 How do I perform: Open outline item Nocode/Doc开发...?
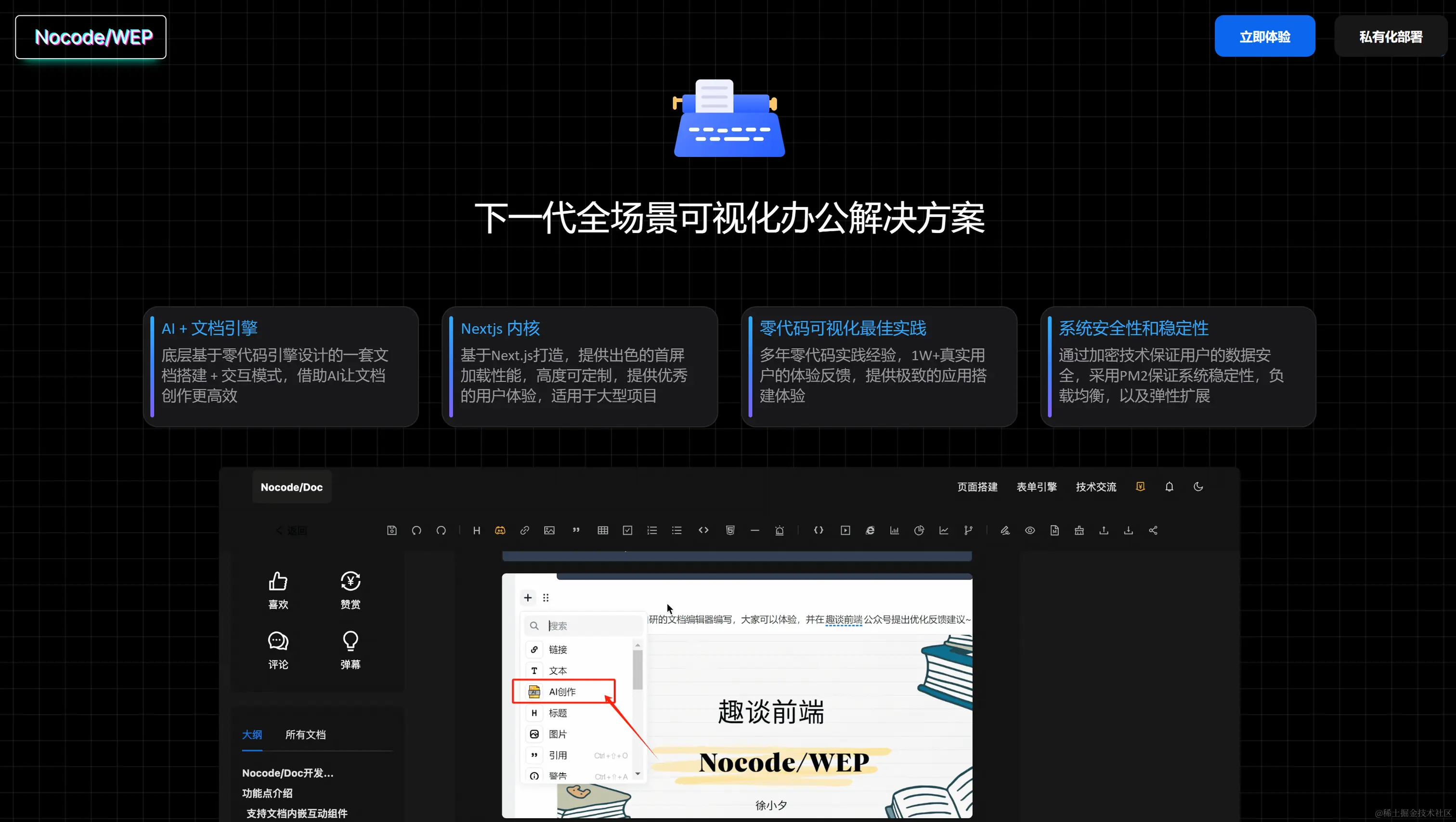tap(288, 772)
